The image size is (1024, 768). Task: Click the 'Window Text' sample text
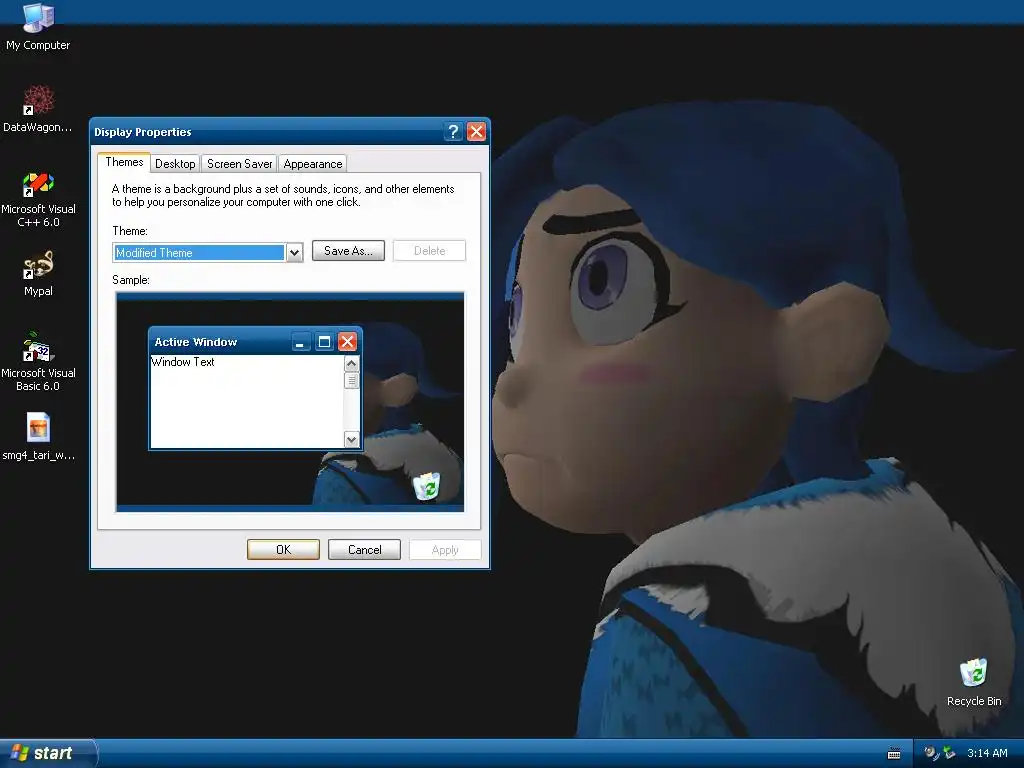pos(183,362)
